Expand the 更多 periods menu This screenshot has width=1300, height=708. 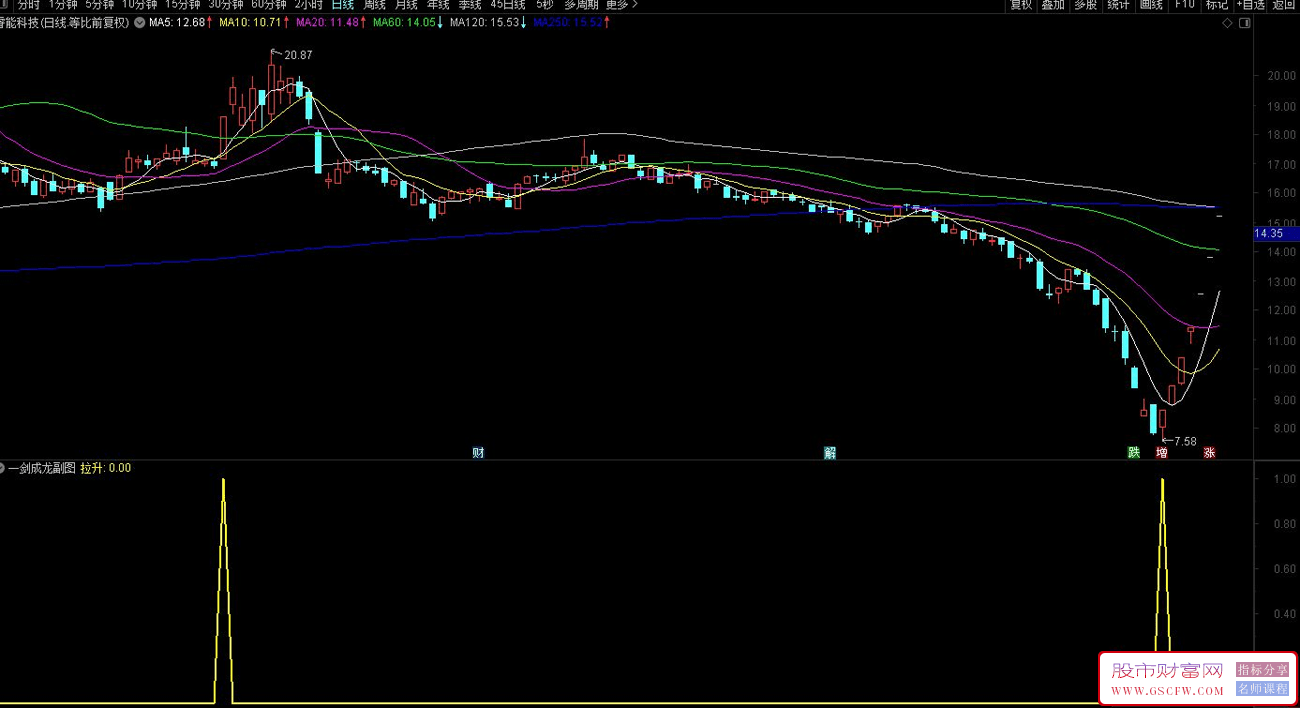(x=622, y=4)
